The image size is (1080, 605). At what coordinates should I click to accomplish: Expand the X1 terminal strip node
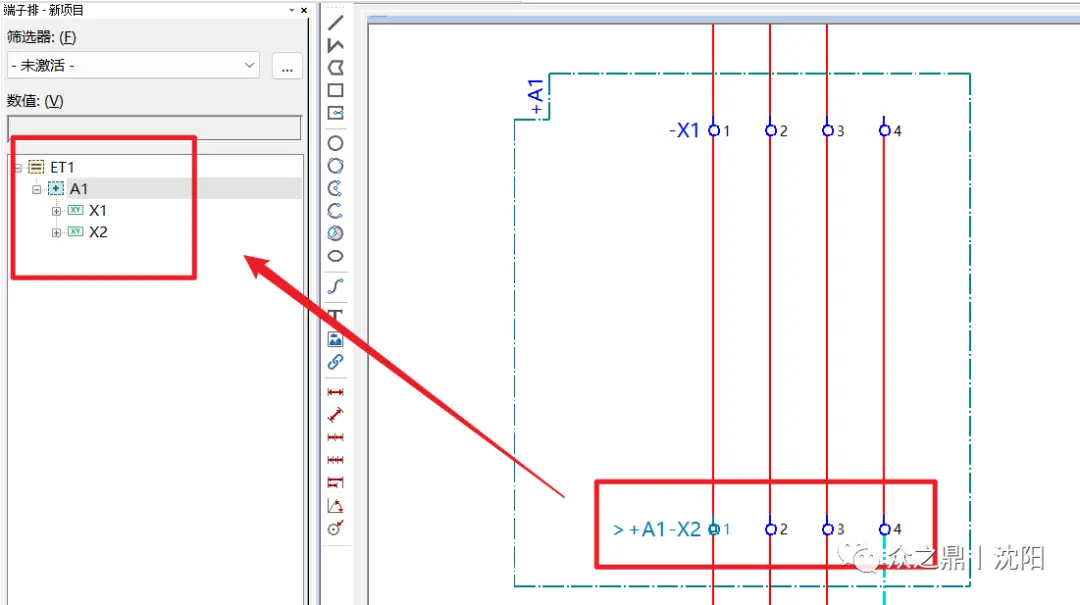click(56, 211)
